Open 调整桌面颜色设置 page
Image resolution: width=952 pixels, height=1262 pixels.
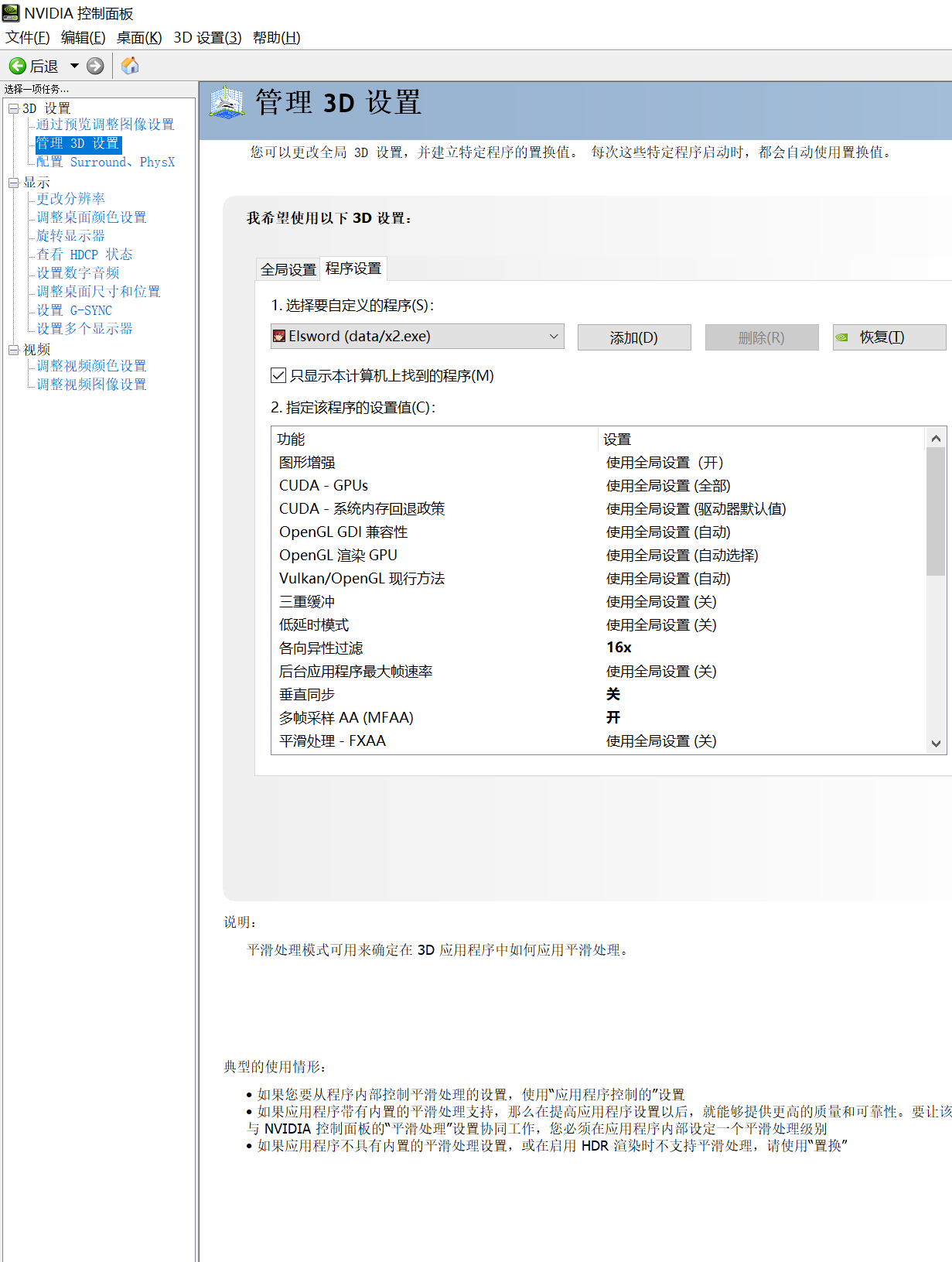91,217
